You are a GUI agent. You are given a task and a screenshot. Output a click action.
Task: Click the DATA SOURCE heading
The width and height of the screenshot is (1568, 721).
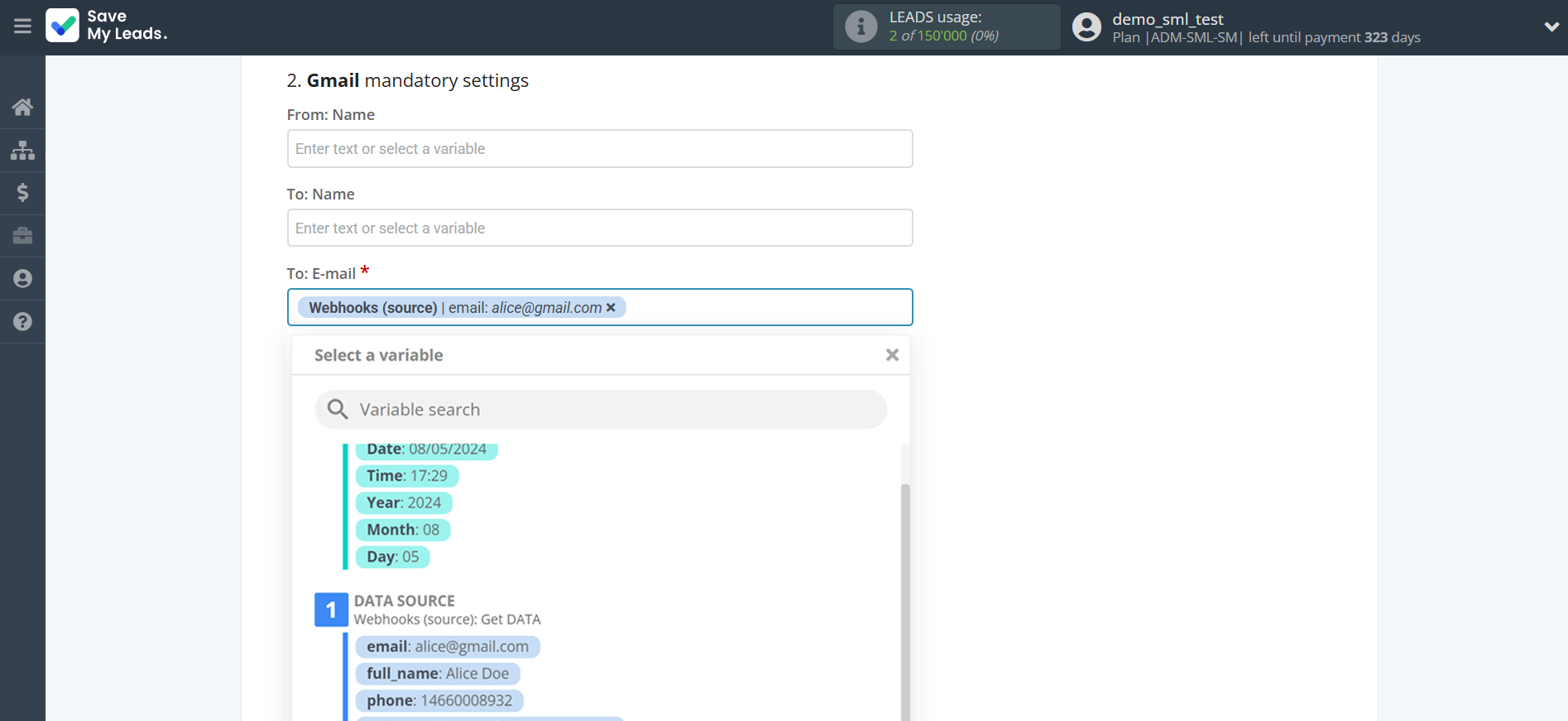[x=405, y=601]
